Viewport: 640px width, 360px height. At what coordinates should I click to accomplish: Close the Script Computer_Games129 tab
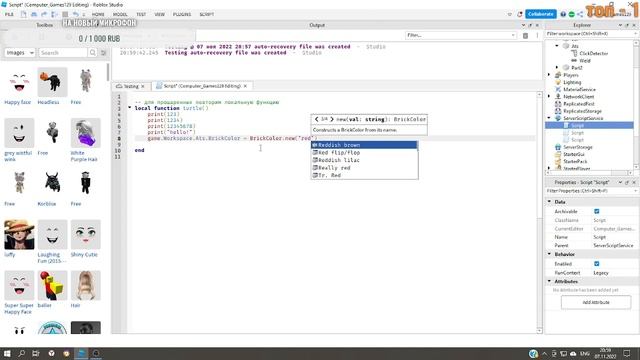[245, 86]
